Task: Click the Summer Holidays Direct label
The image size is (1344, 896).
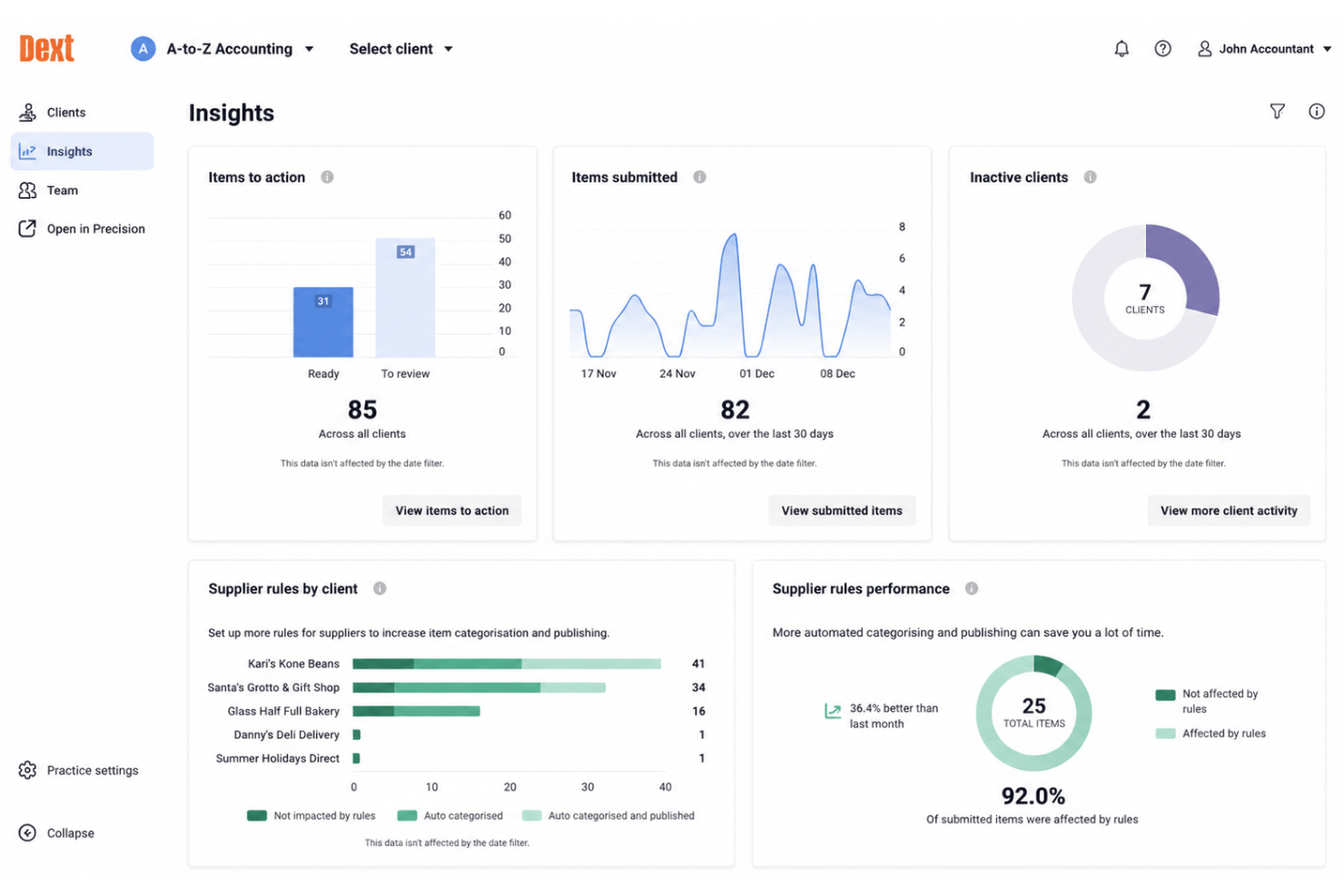Action: [x=277, y=758]
